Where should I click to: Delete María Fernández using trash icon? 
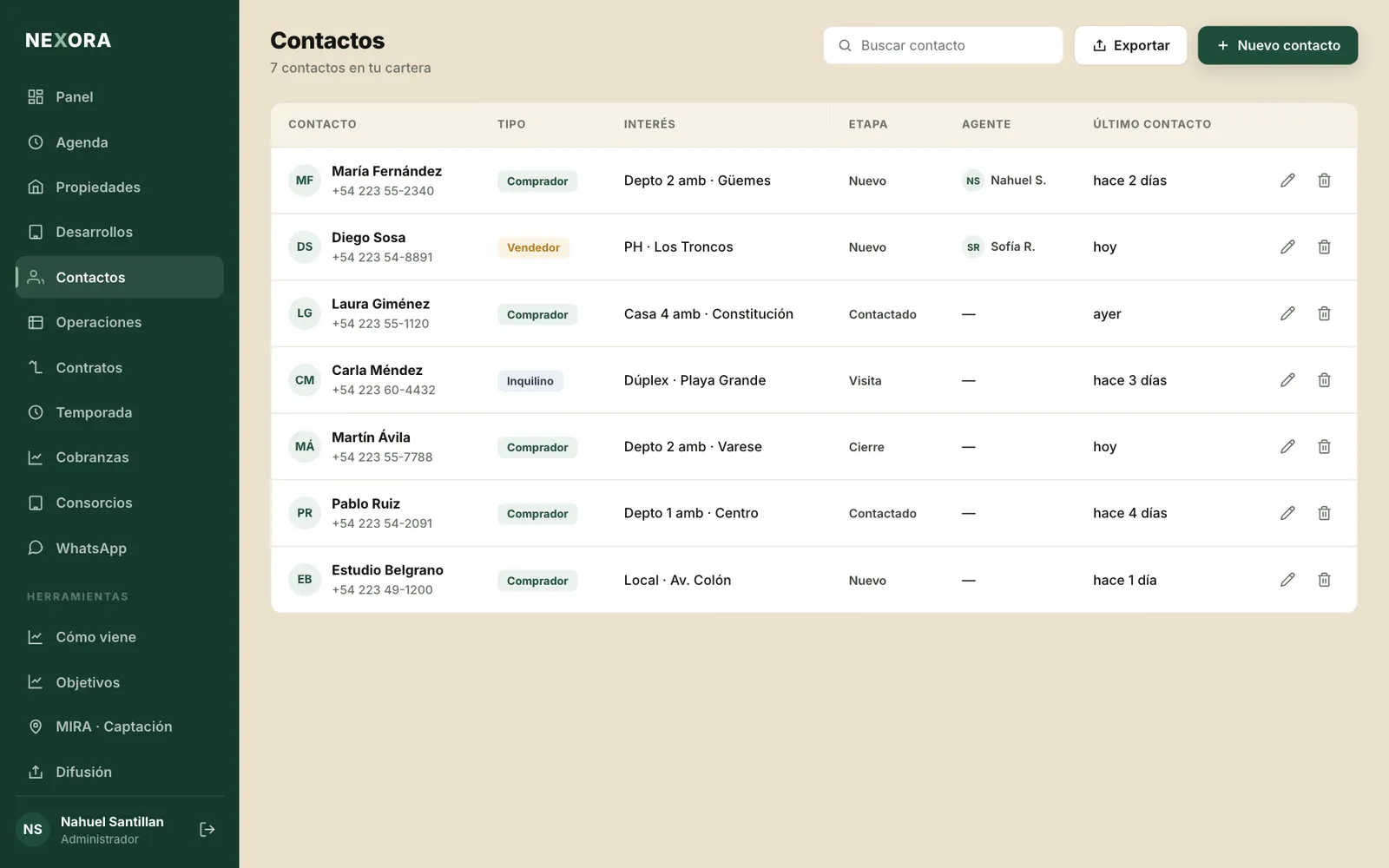(x=1324, y=181)
